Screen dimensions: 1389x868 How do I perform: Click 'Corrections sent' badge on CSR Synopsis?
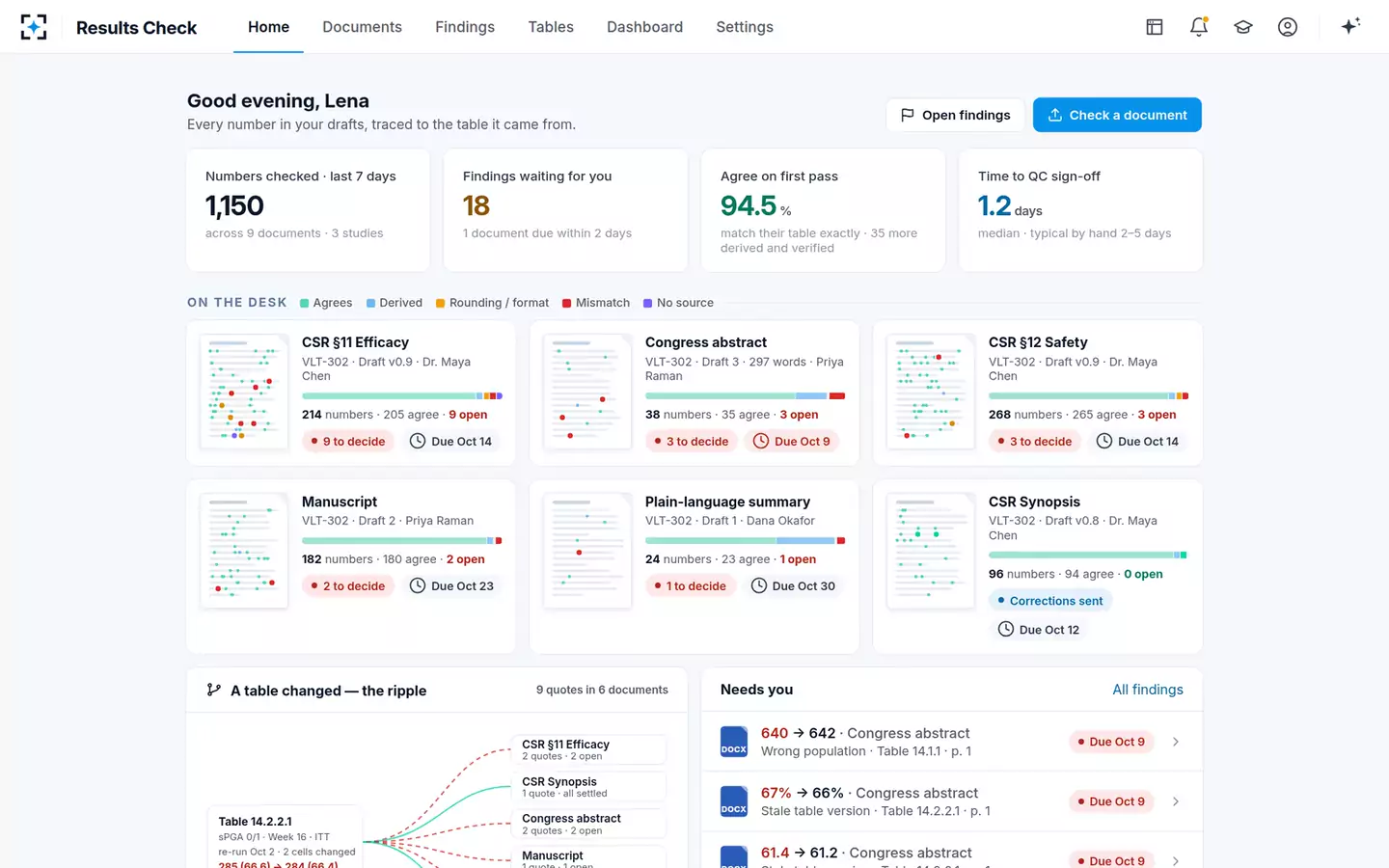coord(1050,600)
